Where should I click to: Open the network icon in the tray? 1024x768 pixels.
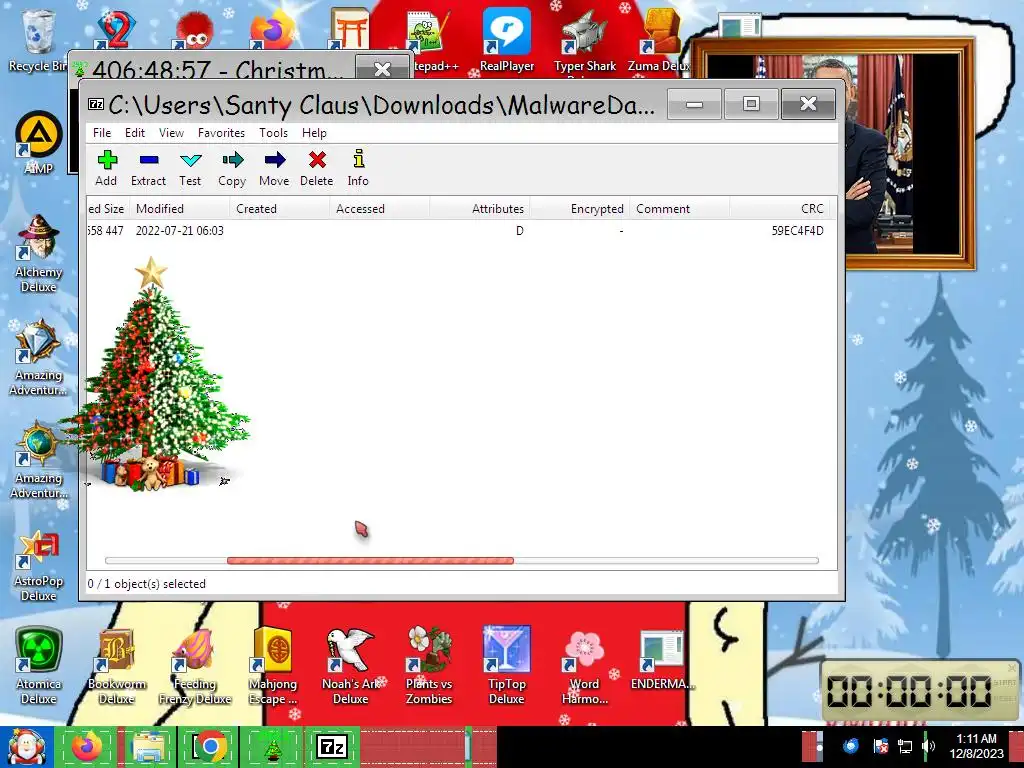(x=904, y=746)
